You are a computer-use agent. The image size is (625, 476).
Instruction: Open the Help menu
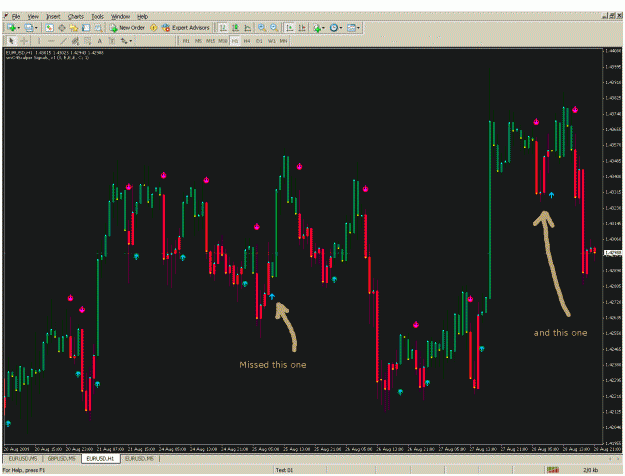click(x=142, y=16)
